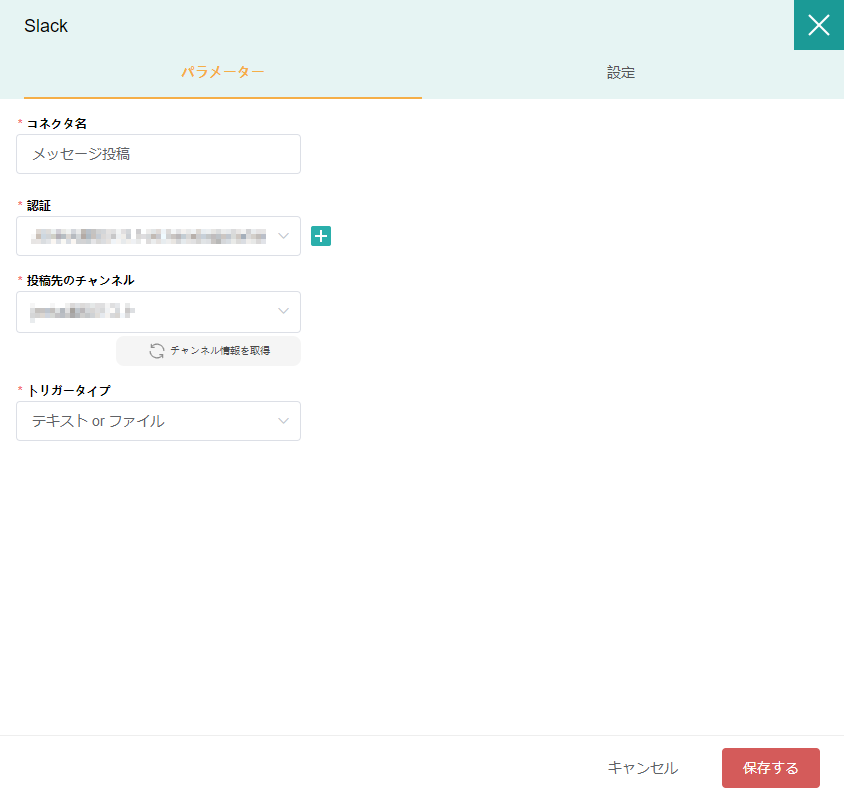Click the チャンネル情報を取得 button
The height and width of the screenshot is (800, 844).
click(x=208, y=351)
